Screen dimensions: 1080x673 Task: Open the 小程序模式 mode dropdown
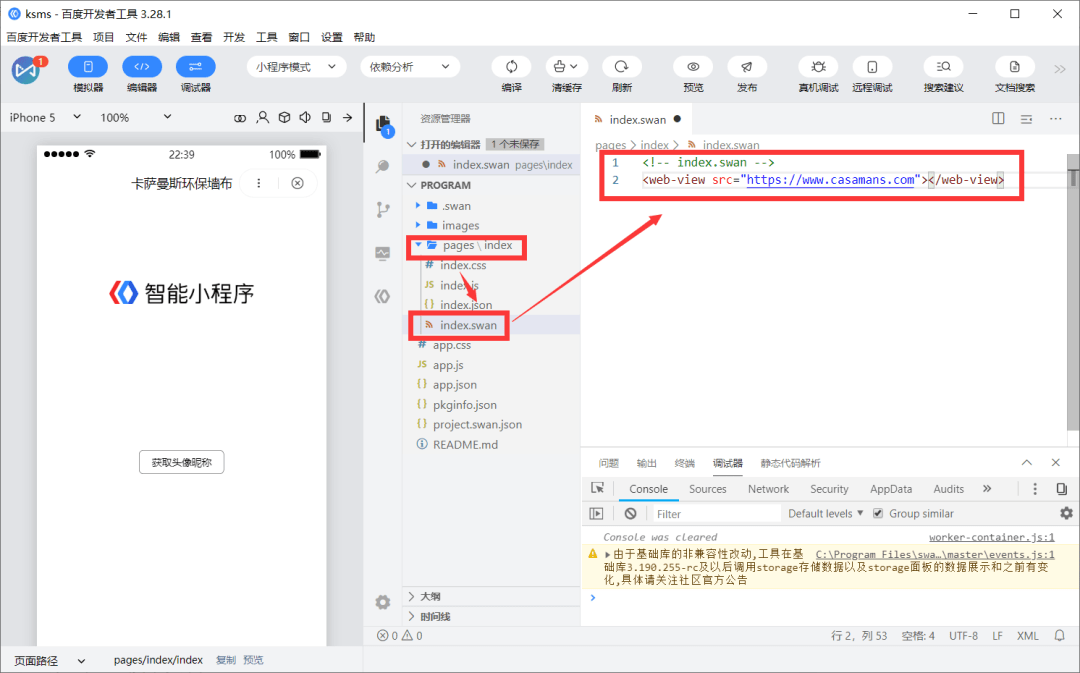coord(295,67)
